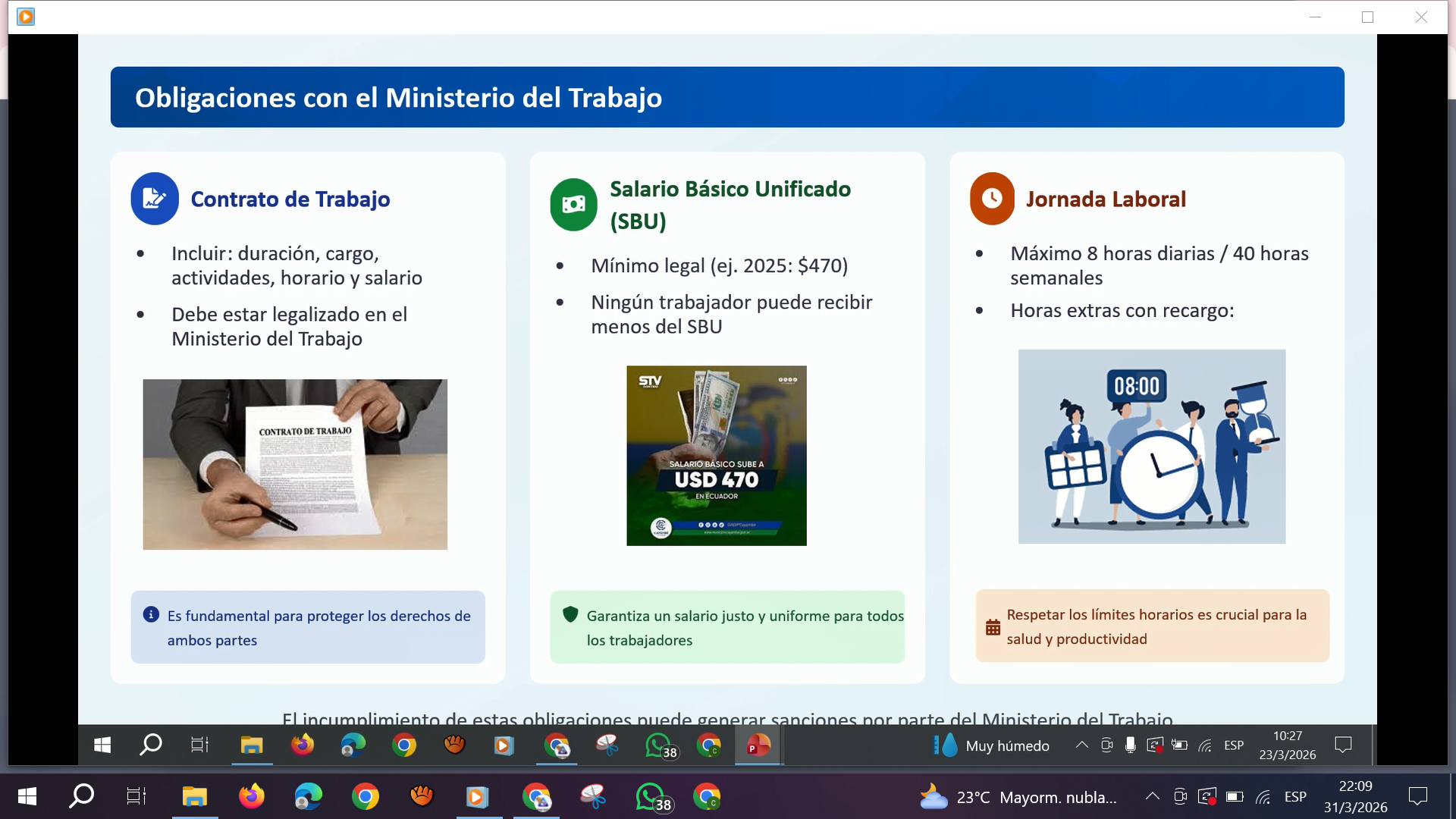The width and height of the screenshot is (1456, 819).
Task: Click the calendar icon beside 'Respetar los límites horarios'
Action: [x=993, y=627]
